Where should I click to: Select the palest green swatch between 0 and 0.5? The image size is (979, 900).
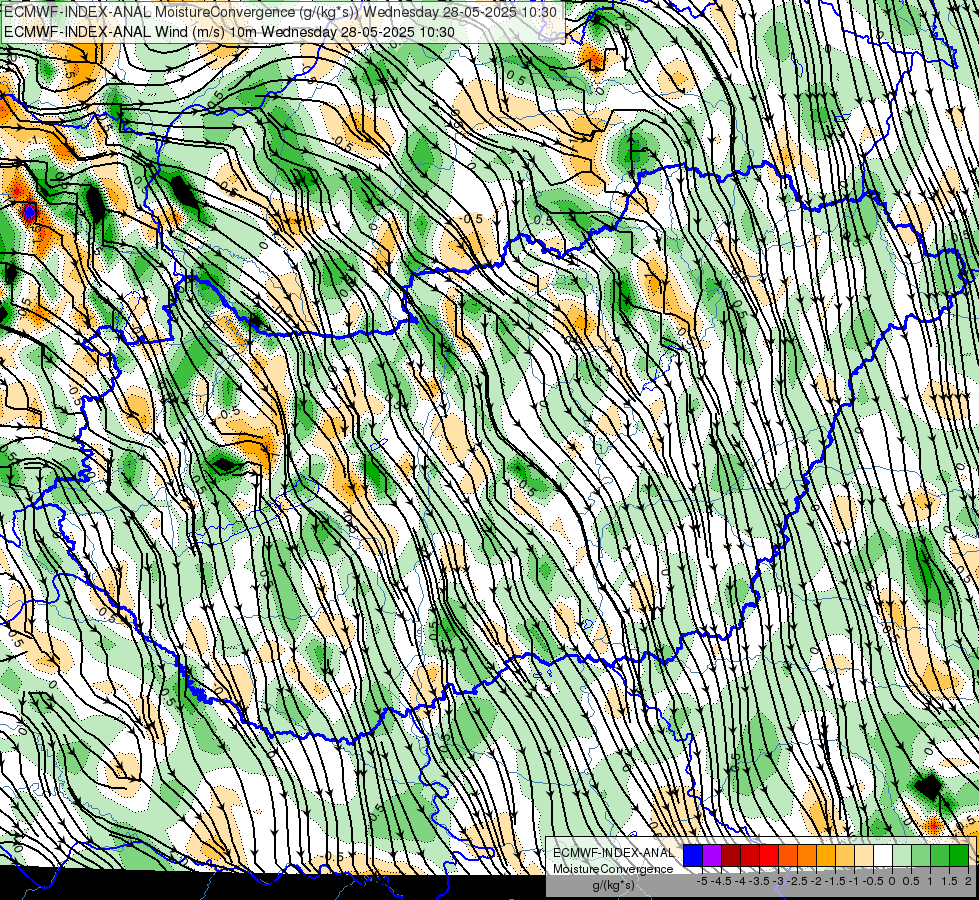(902, 855)
